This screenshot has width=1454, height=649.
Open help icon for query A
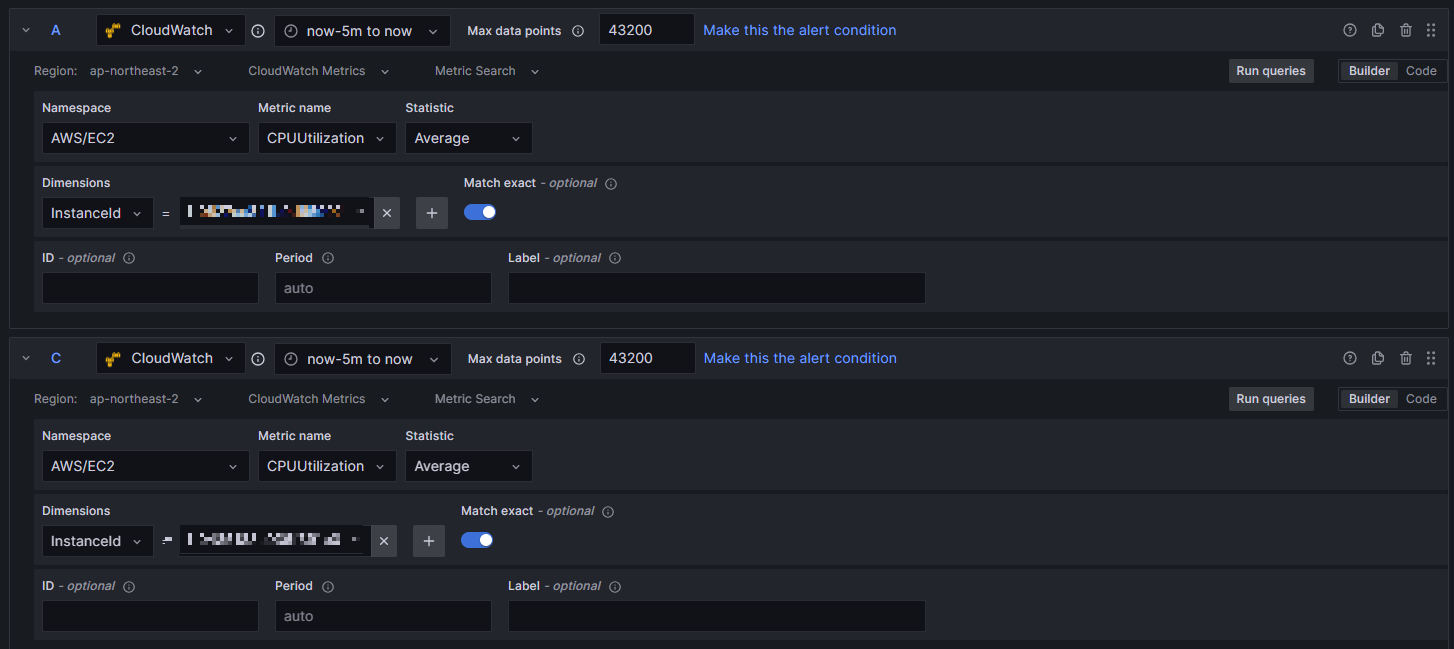1350,30
